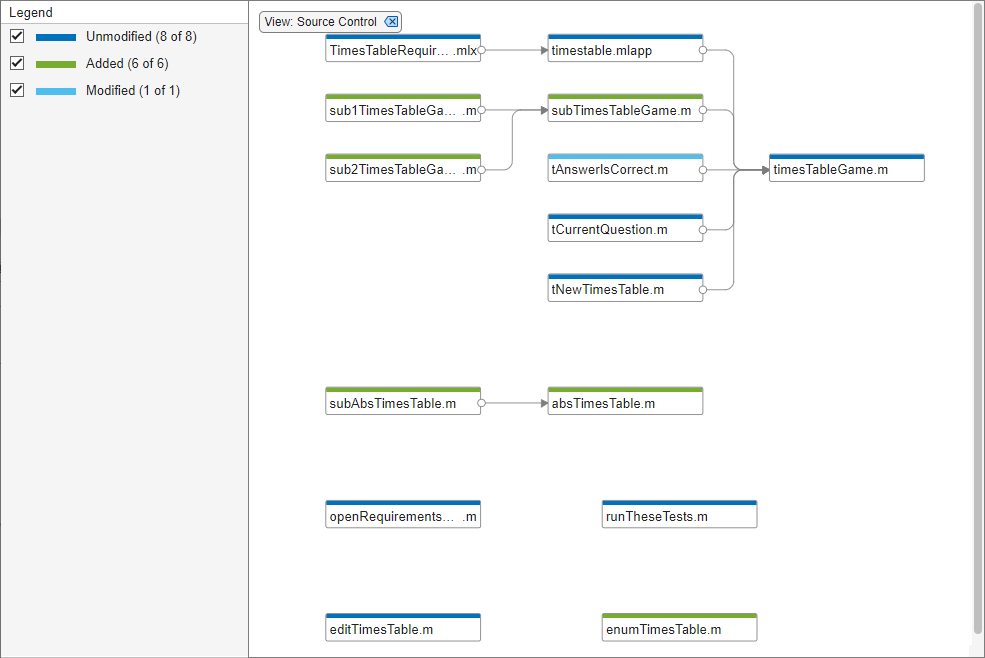Uncheck the Added legend checkbox
This screenshot has height=658, width=985.
point(17,63)
